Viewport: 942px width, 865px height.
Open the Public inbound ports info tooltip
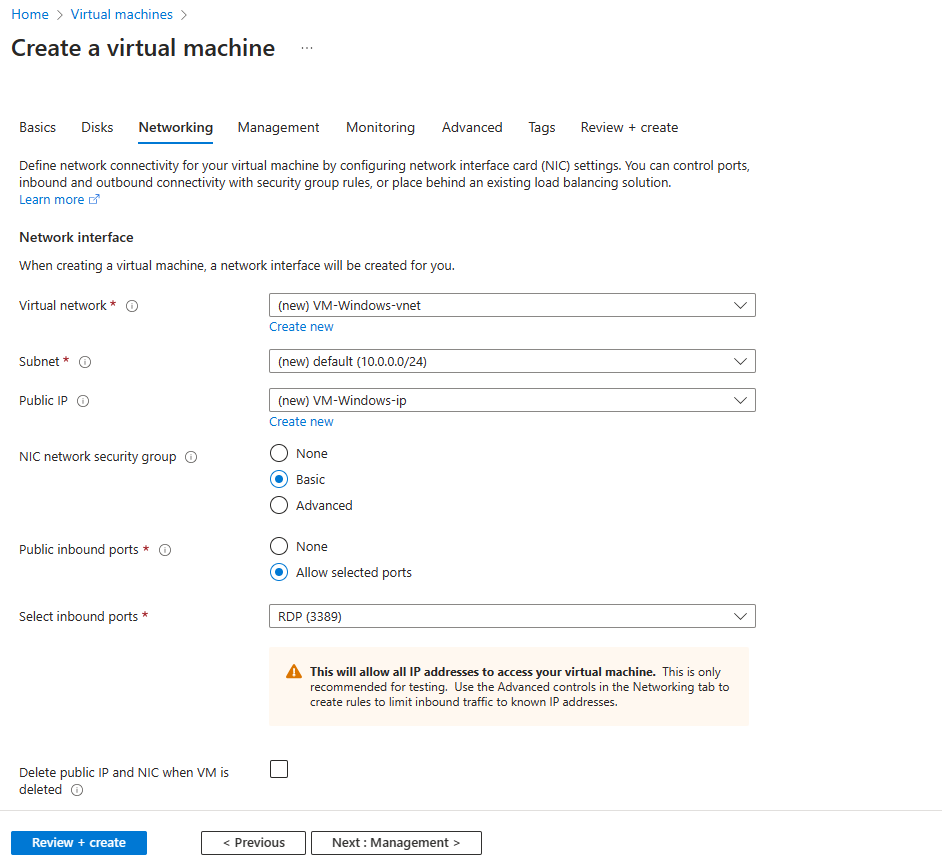click(x=164, y=549)
